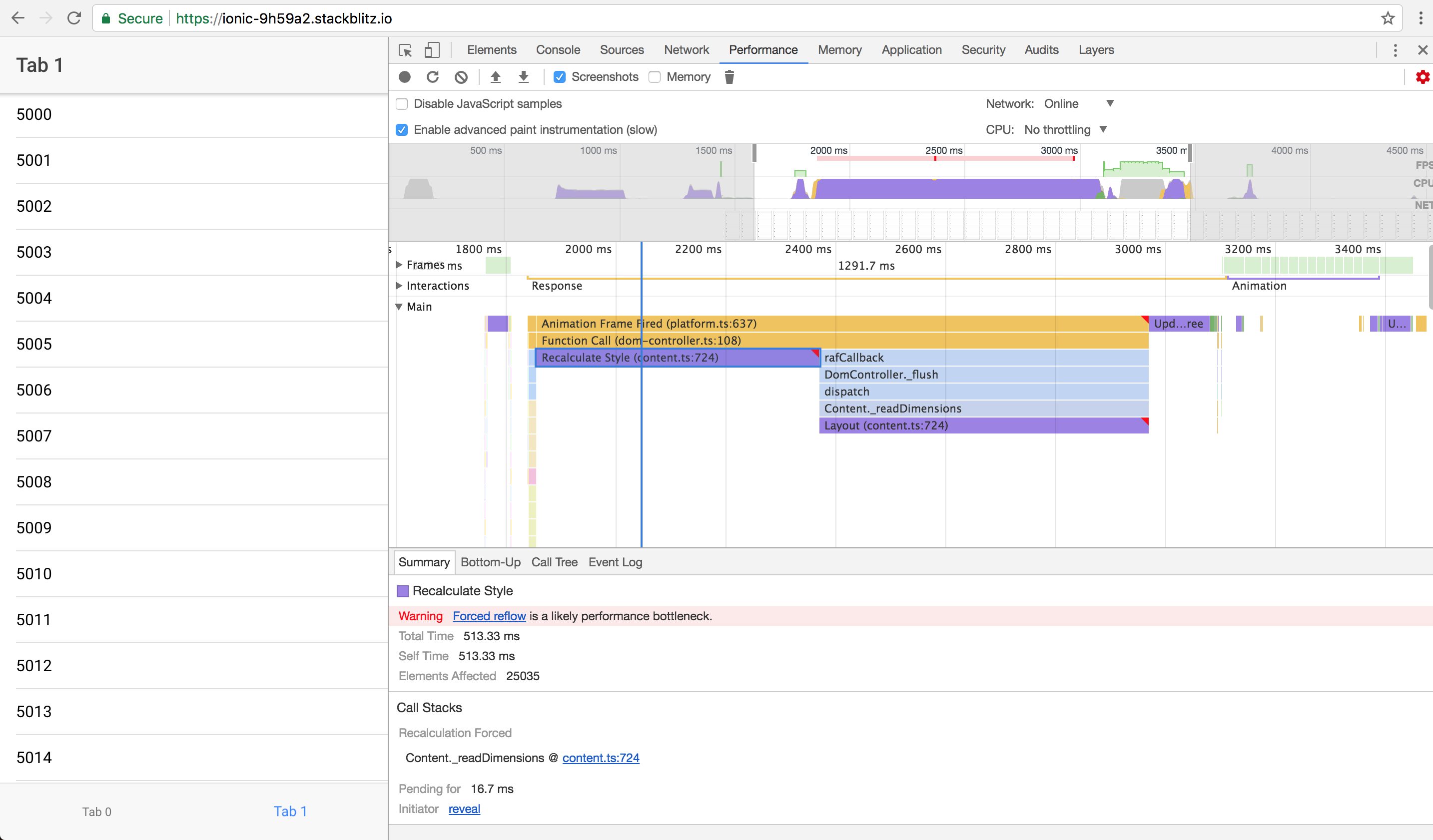Load a saved performance profile

pyautogui.click(x=495, y=77)
